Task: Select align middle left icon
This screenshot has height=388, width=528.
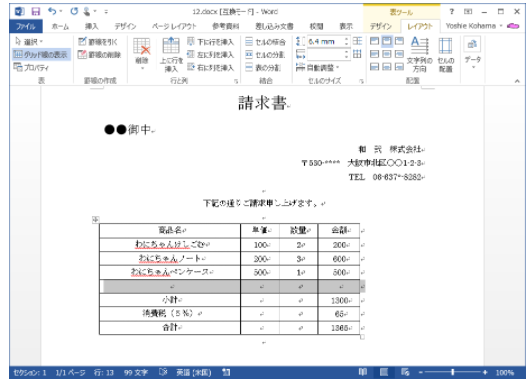Action: (x=374, y=54)
